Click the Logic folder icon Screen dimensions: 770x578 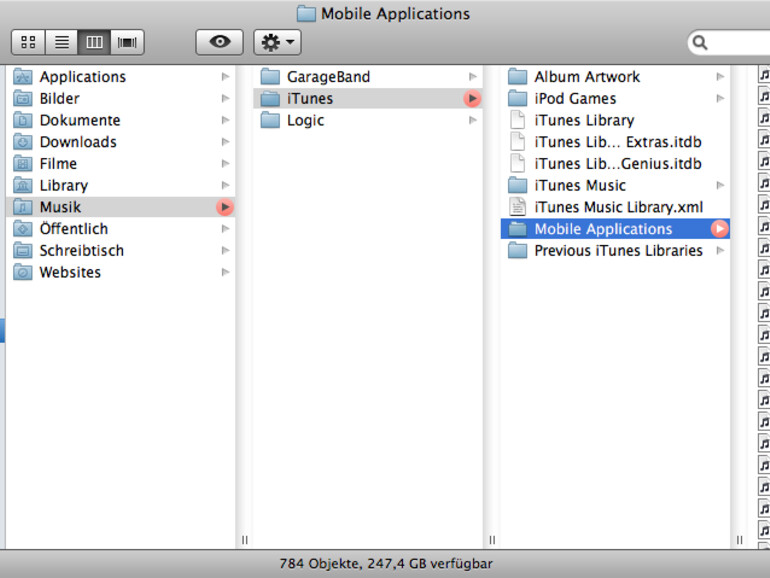[270, 120]
